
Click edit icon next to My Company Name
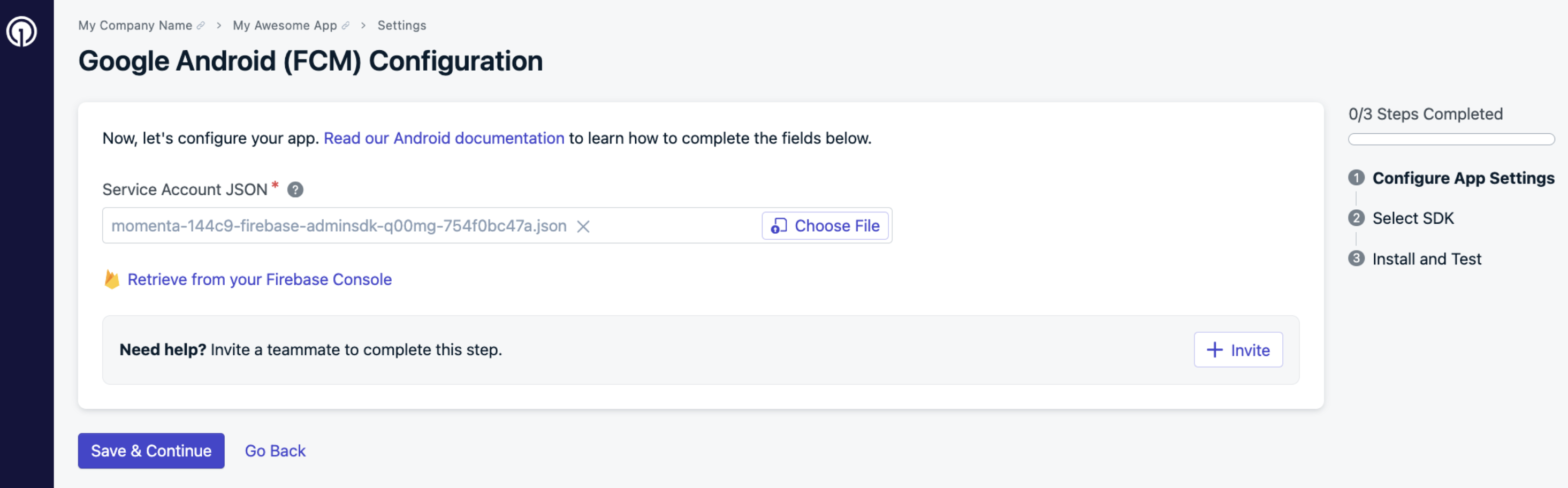point(201,26)
